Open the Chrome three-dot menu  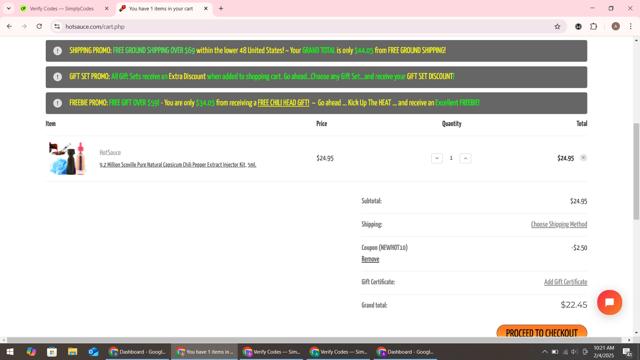tap(630, 27)
